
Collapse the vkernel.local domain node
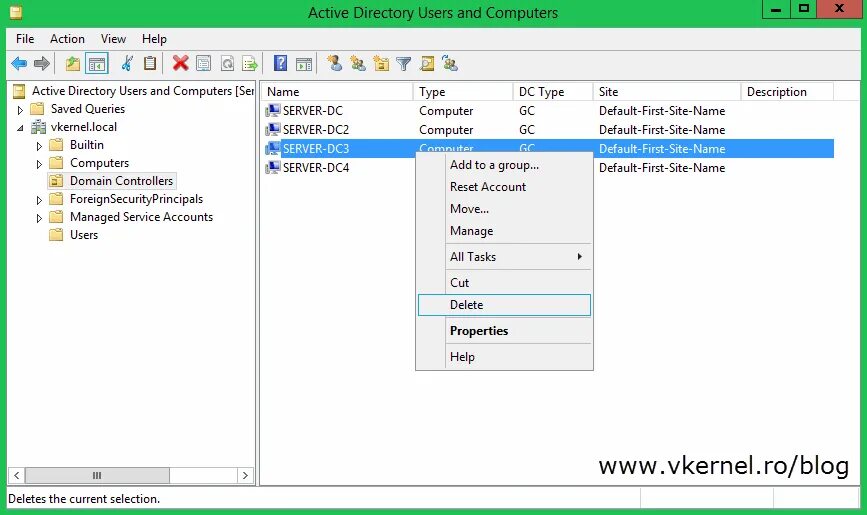20,128
